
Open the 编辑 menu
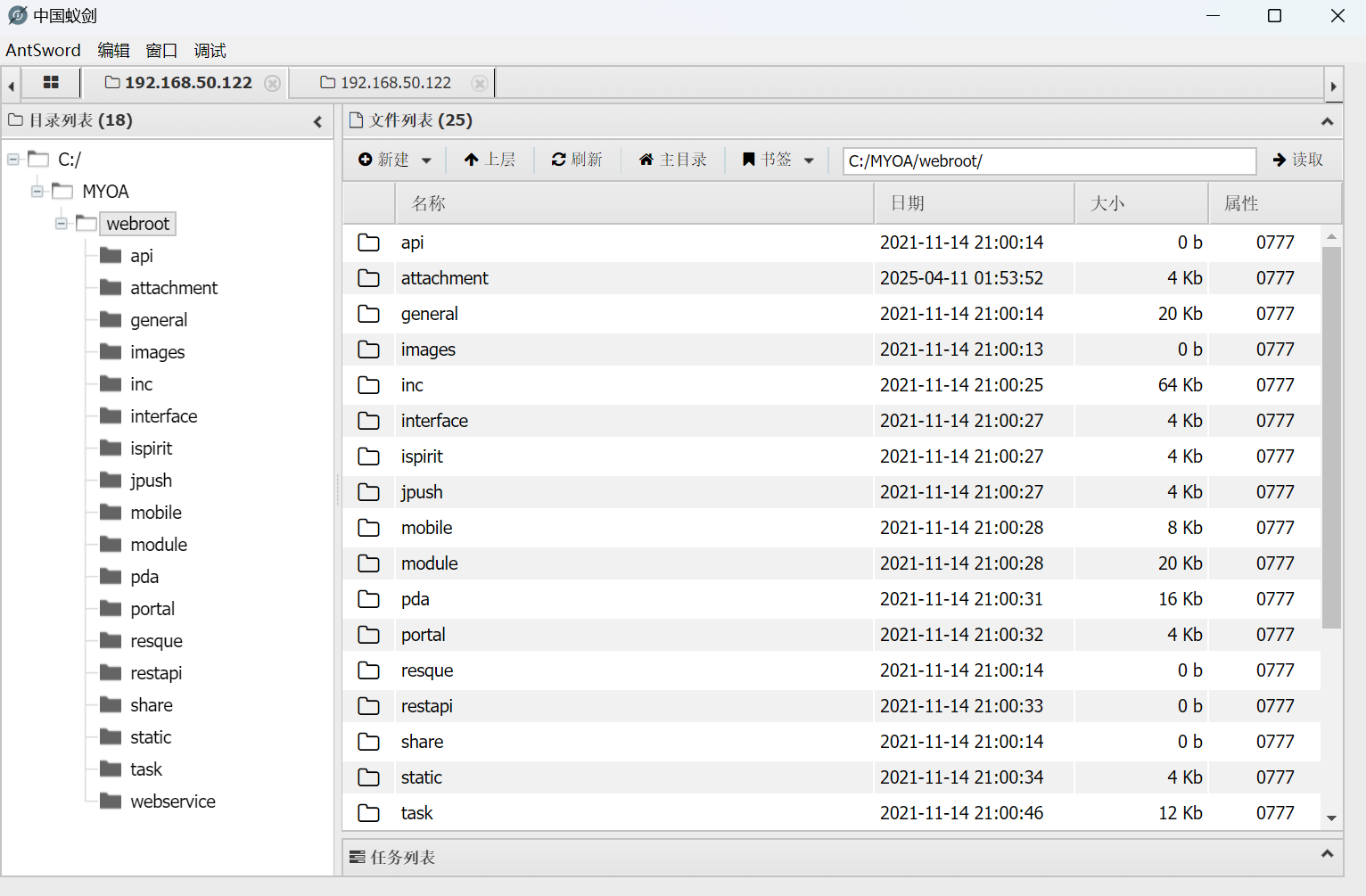(113, 51)
